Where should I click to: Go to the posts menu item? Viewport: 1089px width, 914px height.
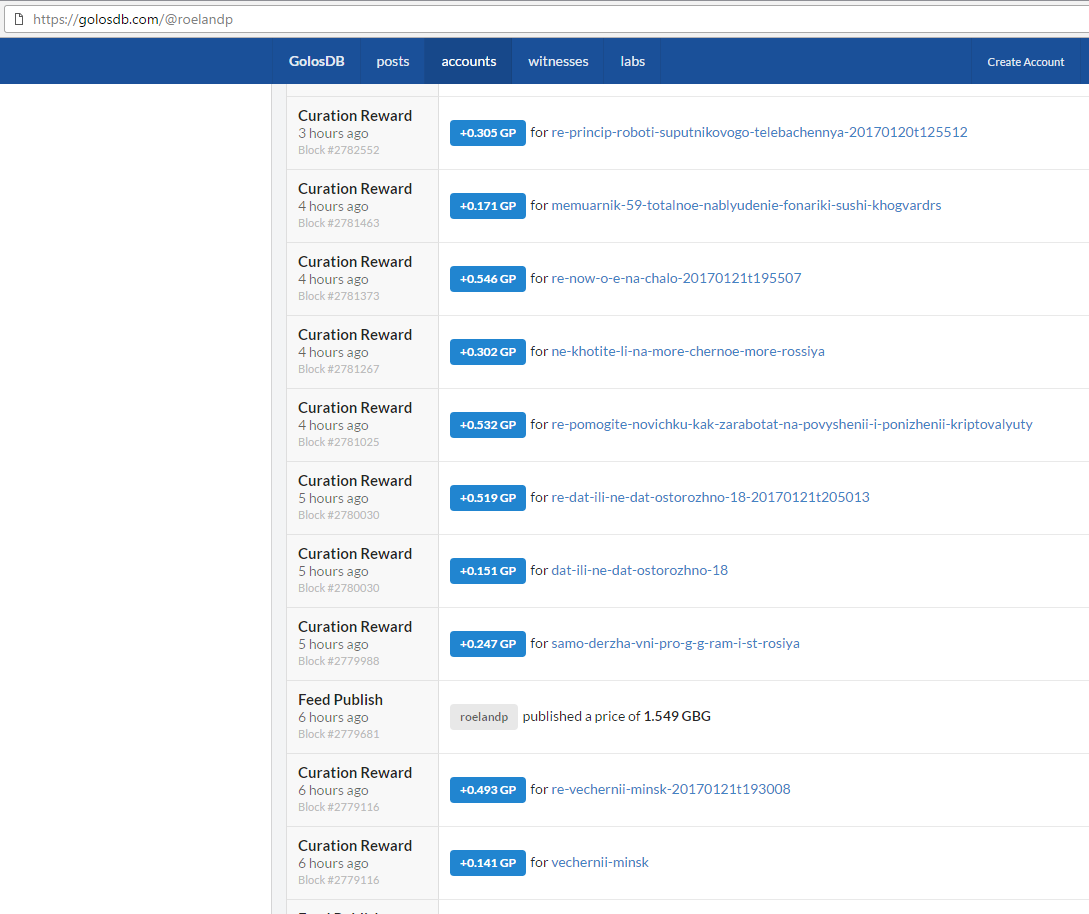pos(392,61)
